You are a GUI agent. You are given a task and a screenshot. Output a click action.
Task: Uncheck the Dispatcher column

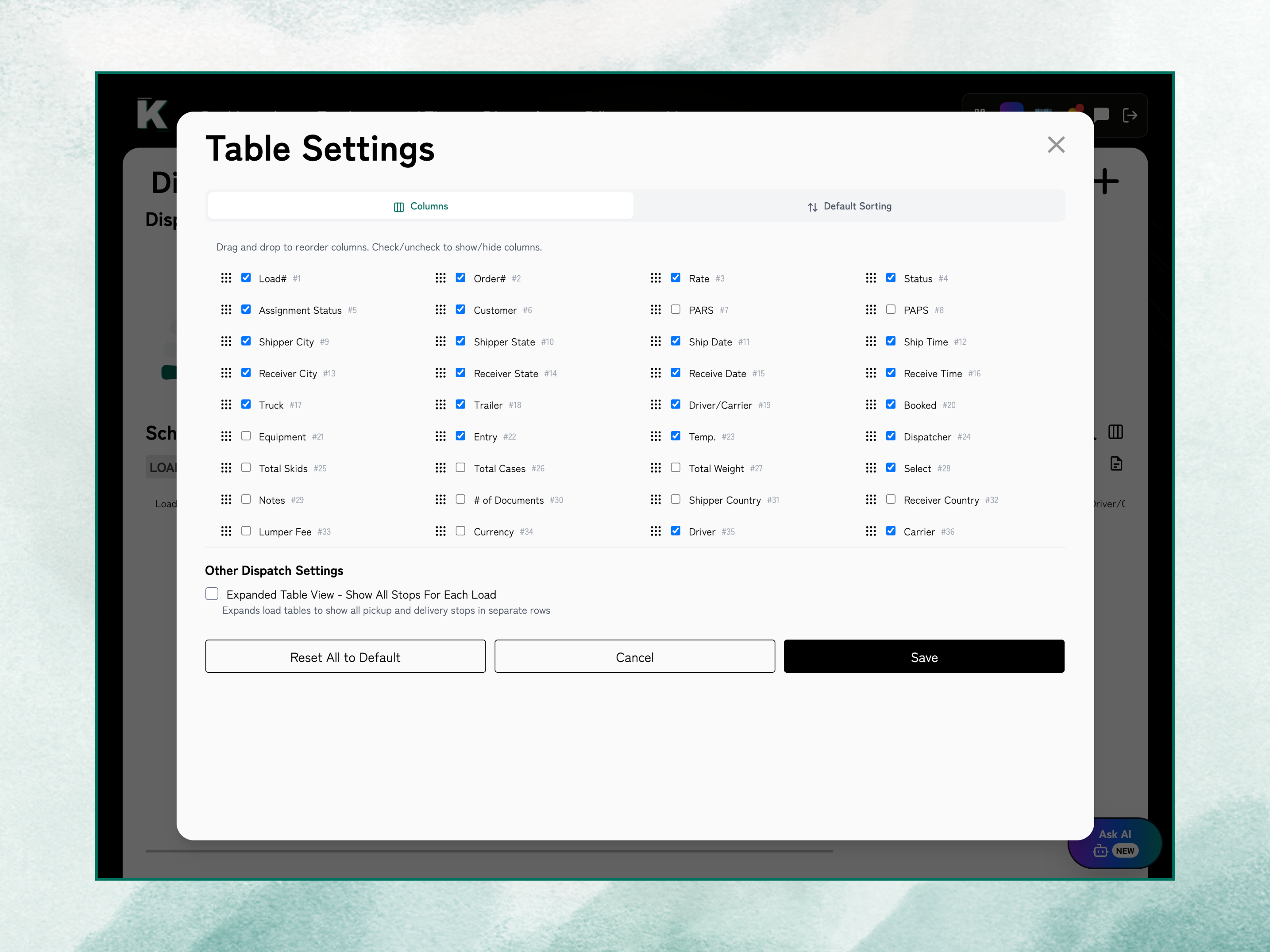coord(891,436)
